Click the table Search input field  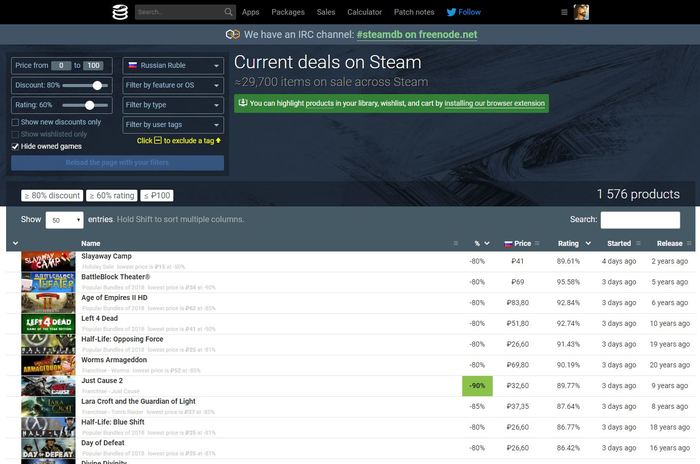[640, 219]
